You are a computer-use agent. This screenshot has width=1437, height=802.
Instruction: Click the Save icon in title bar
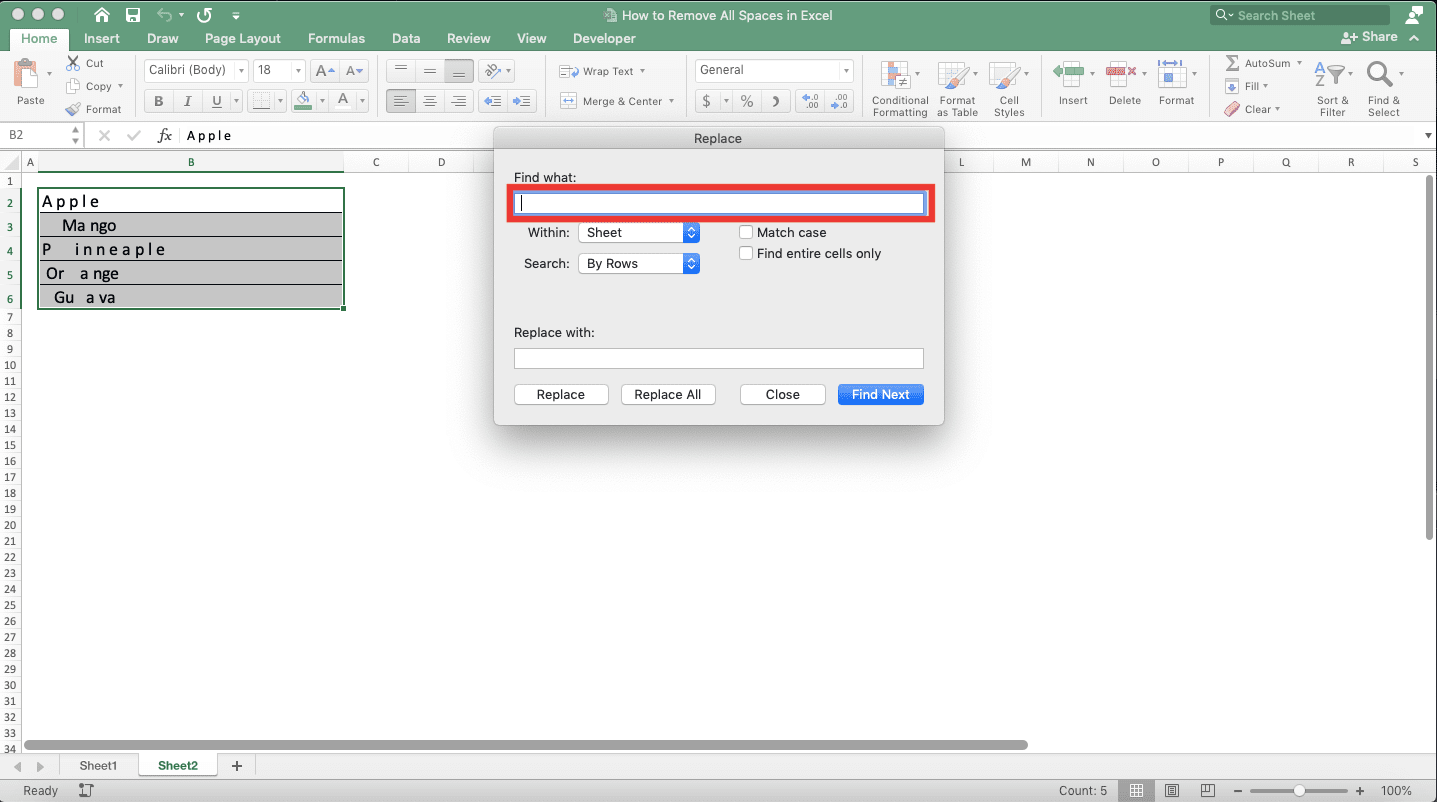tap(133, 15)
